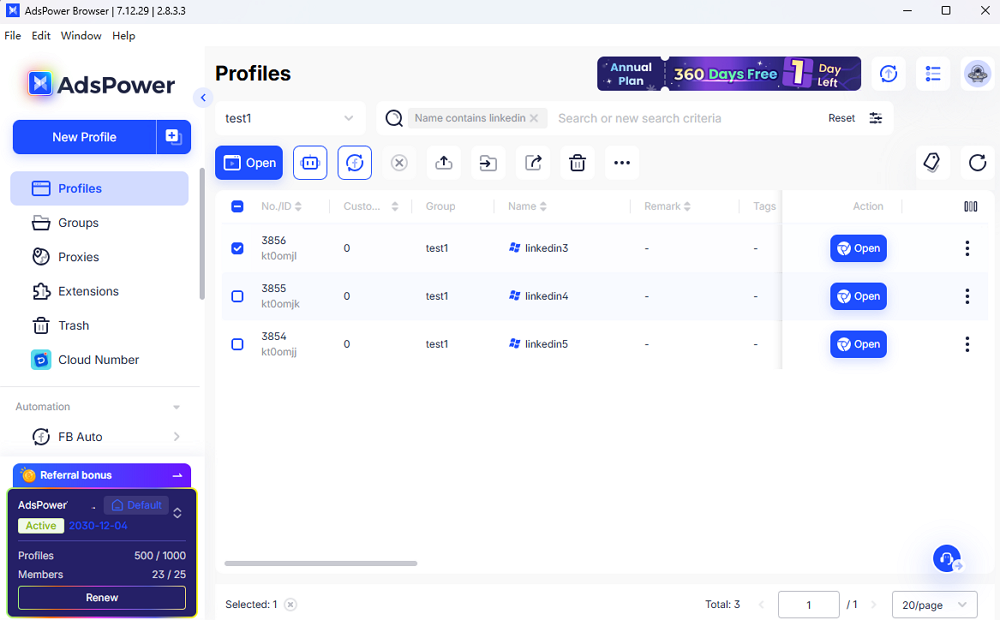Open the Help menu

[124, 36]
